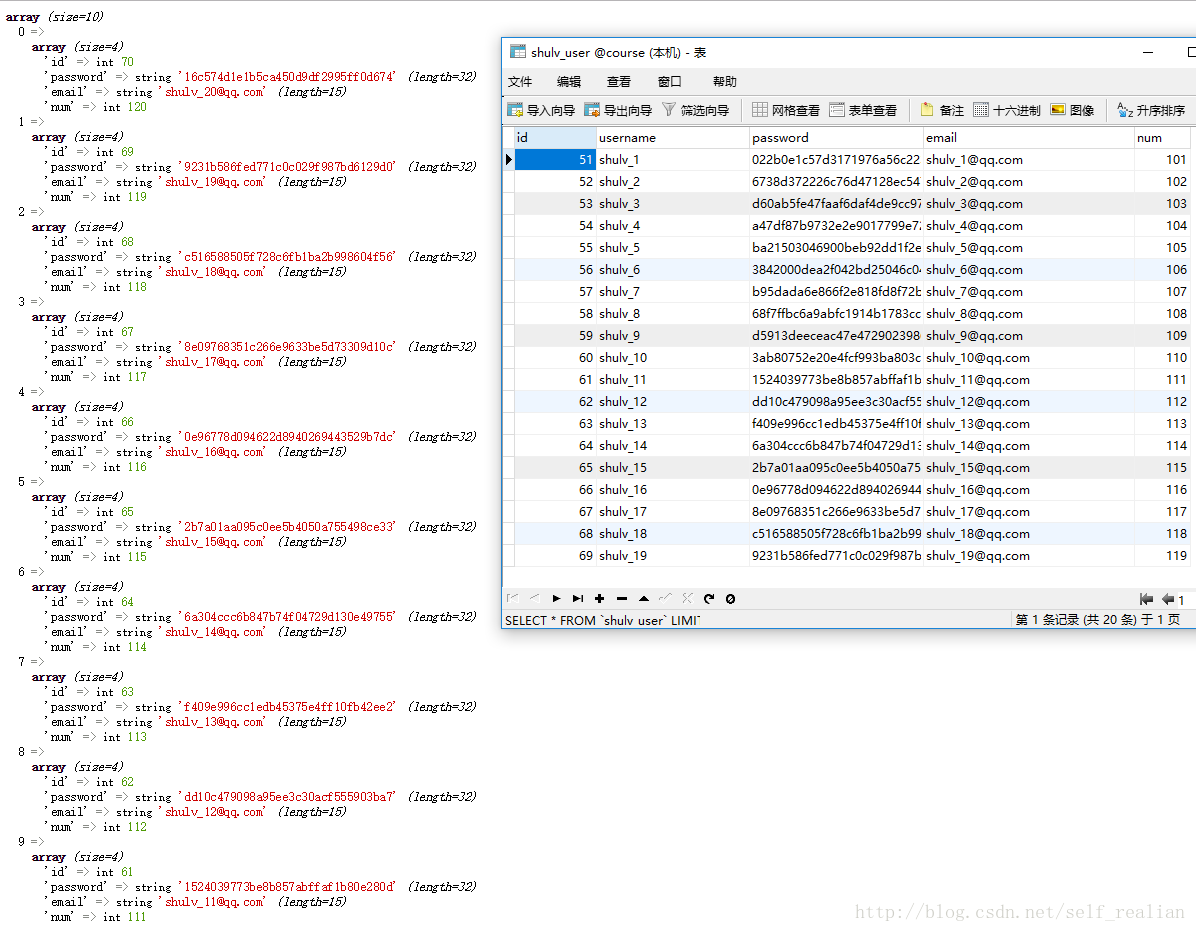1196x932 pixels.
Task: Select row indicator arrow for row 51
Action: 509,159
